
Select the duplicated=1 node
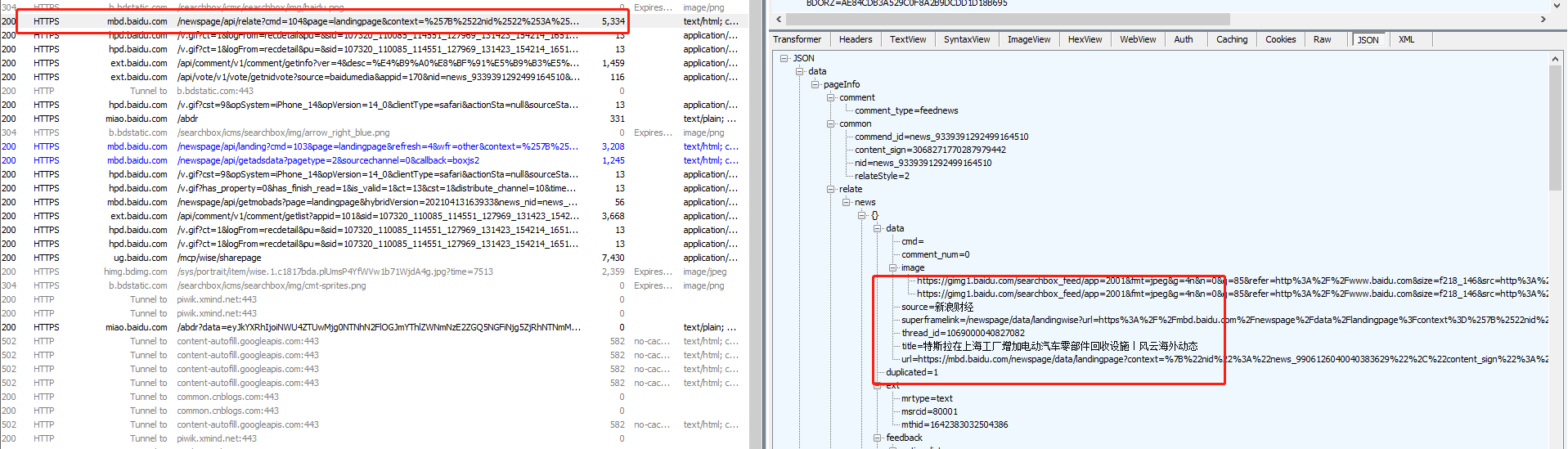(912, 372)
